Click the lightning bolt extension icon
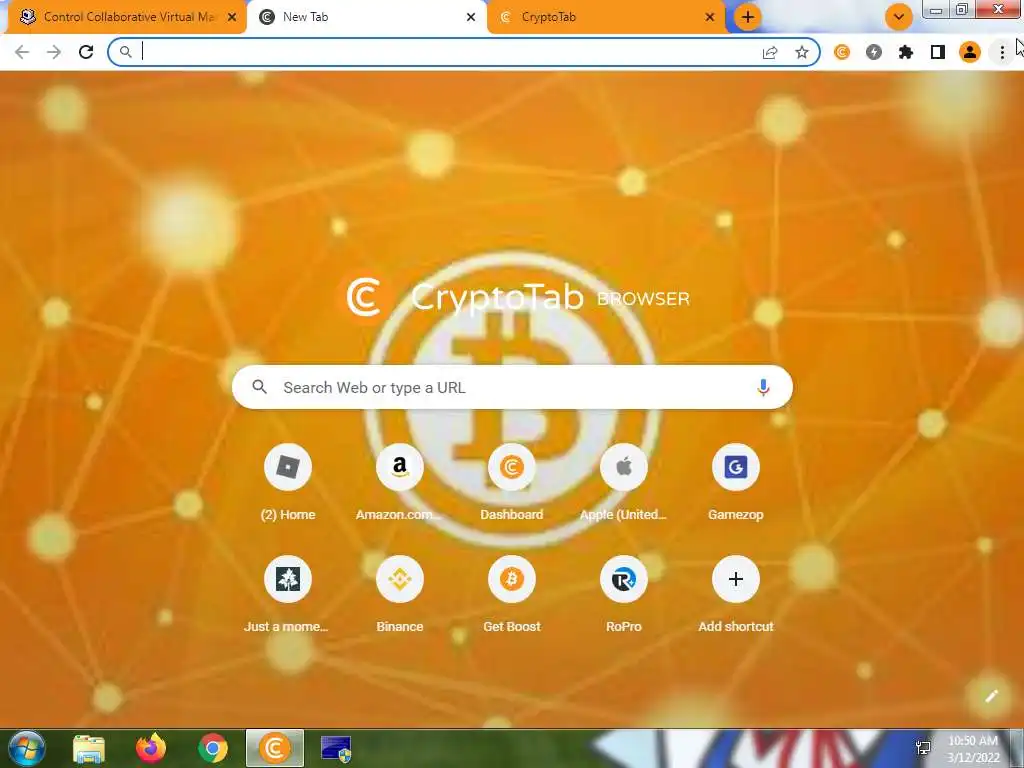 (874, 52)
